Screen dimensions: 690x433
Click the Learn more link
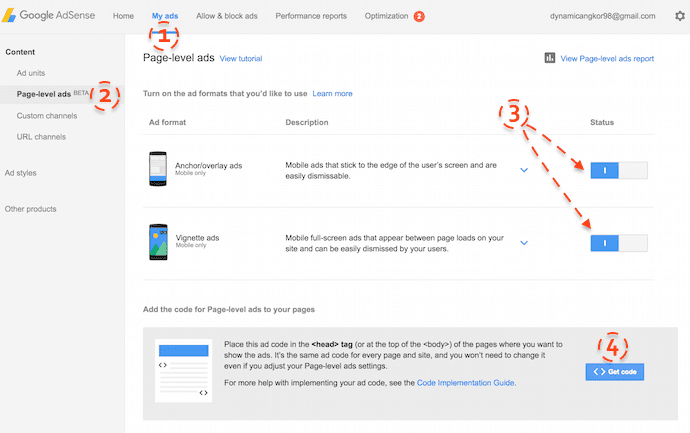[x=332, y=93]
